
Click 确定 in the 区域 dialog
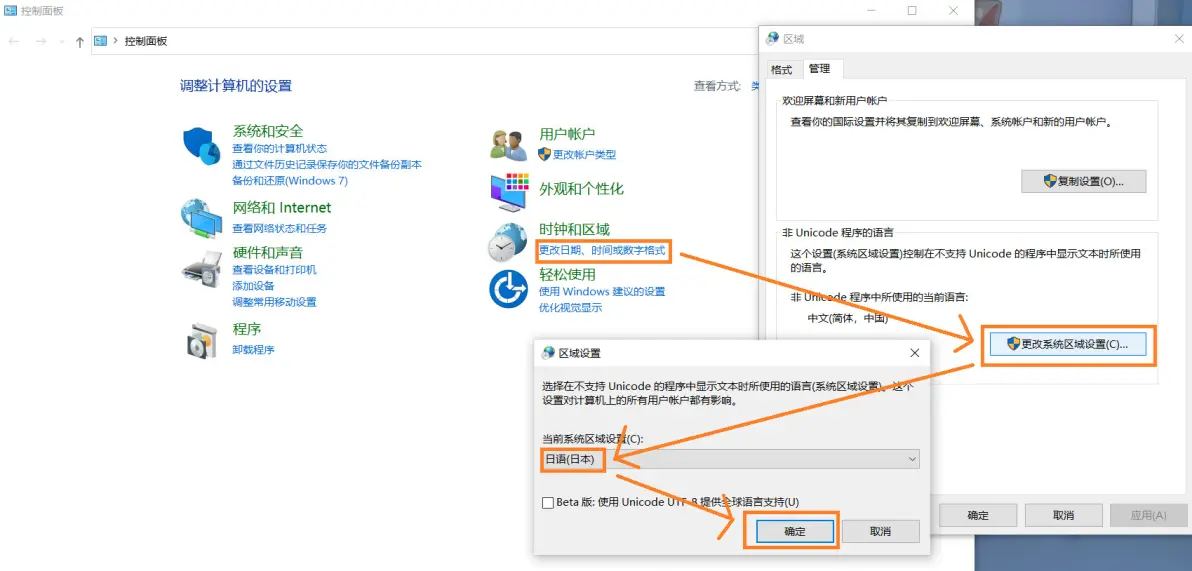coord(978,515)
